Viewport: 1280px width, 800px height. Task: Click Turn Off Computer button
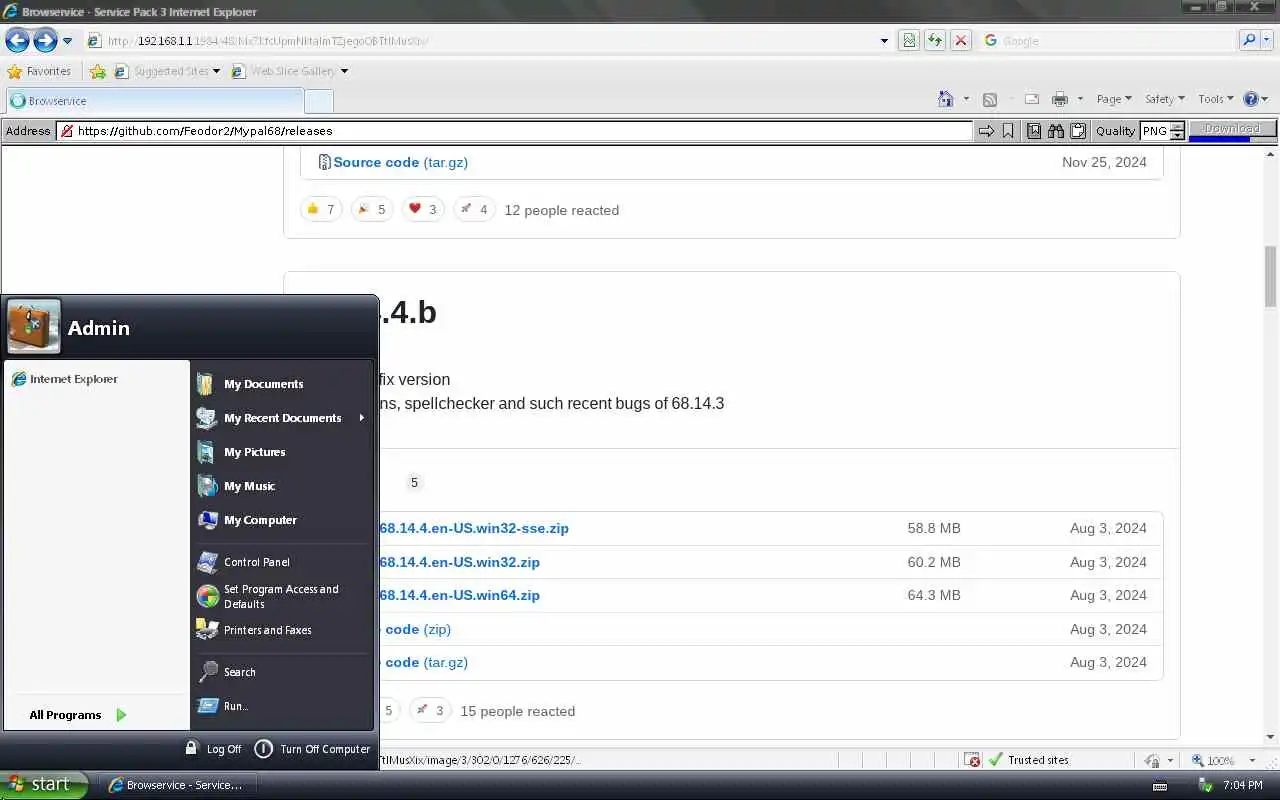tap(312, 749)
